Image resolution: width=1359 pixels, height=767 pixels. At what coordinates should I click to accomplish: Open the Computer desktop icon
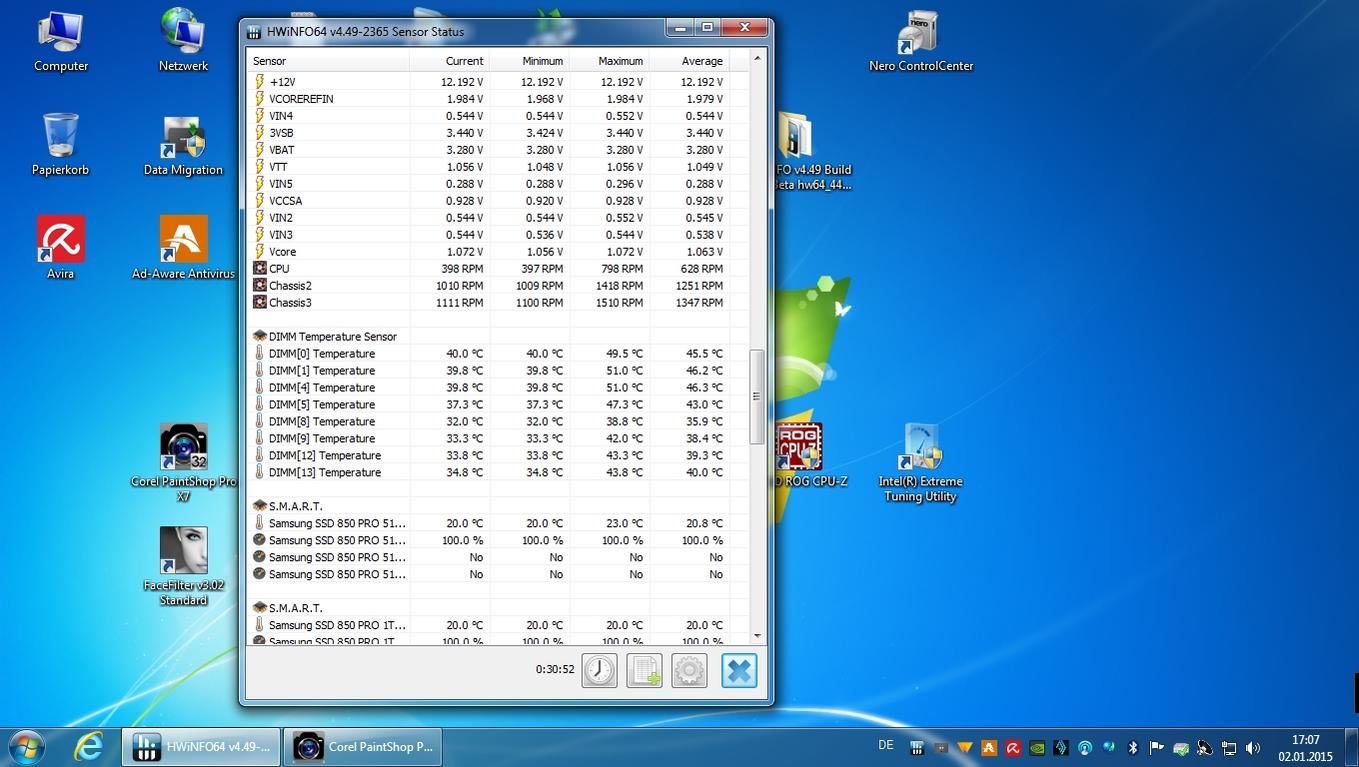click(x=61, y=41)
